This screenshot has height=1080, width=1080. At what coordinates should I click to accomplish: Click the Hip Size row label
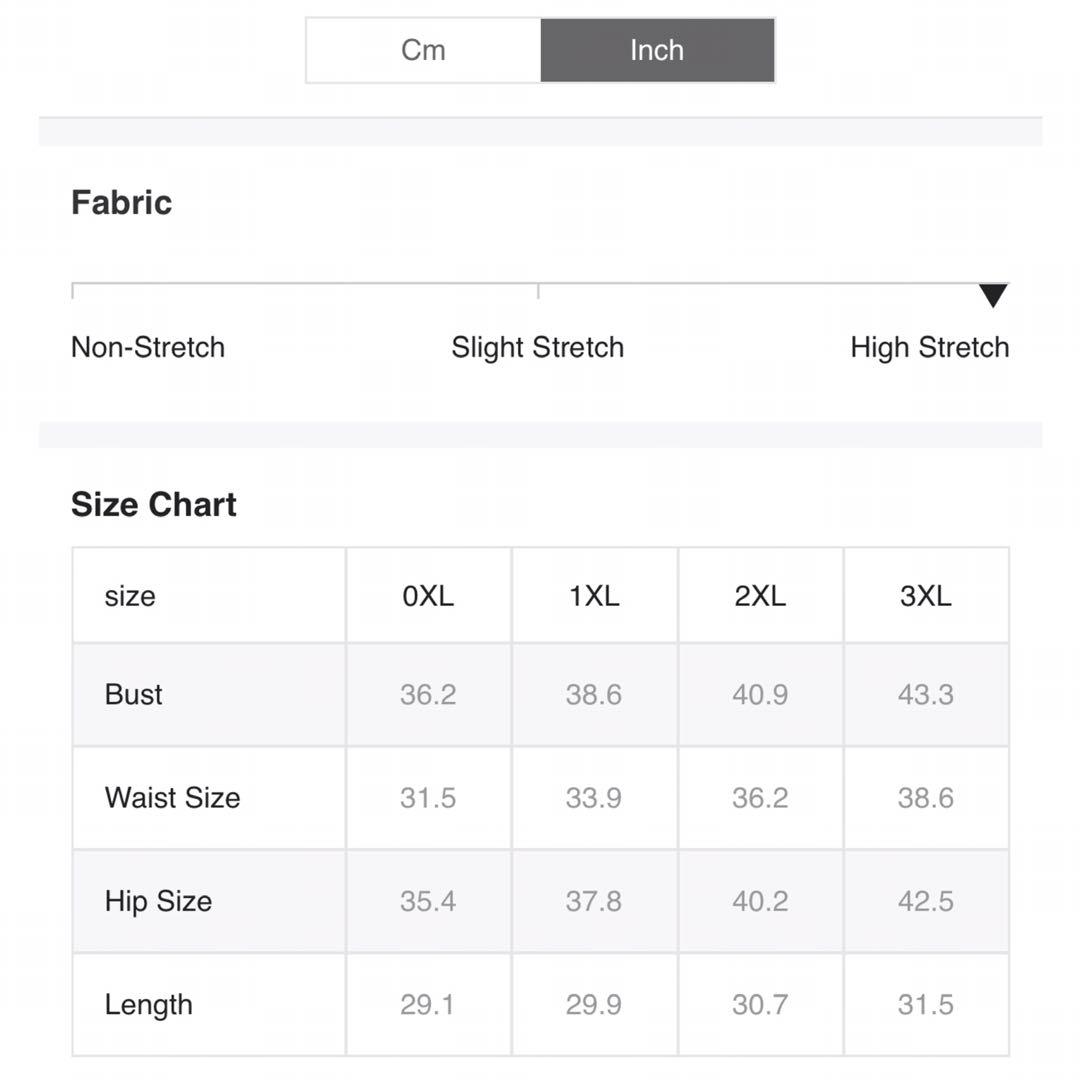[x=158, y=901]
